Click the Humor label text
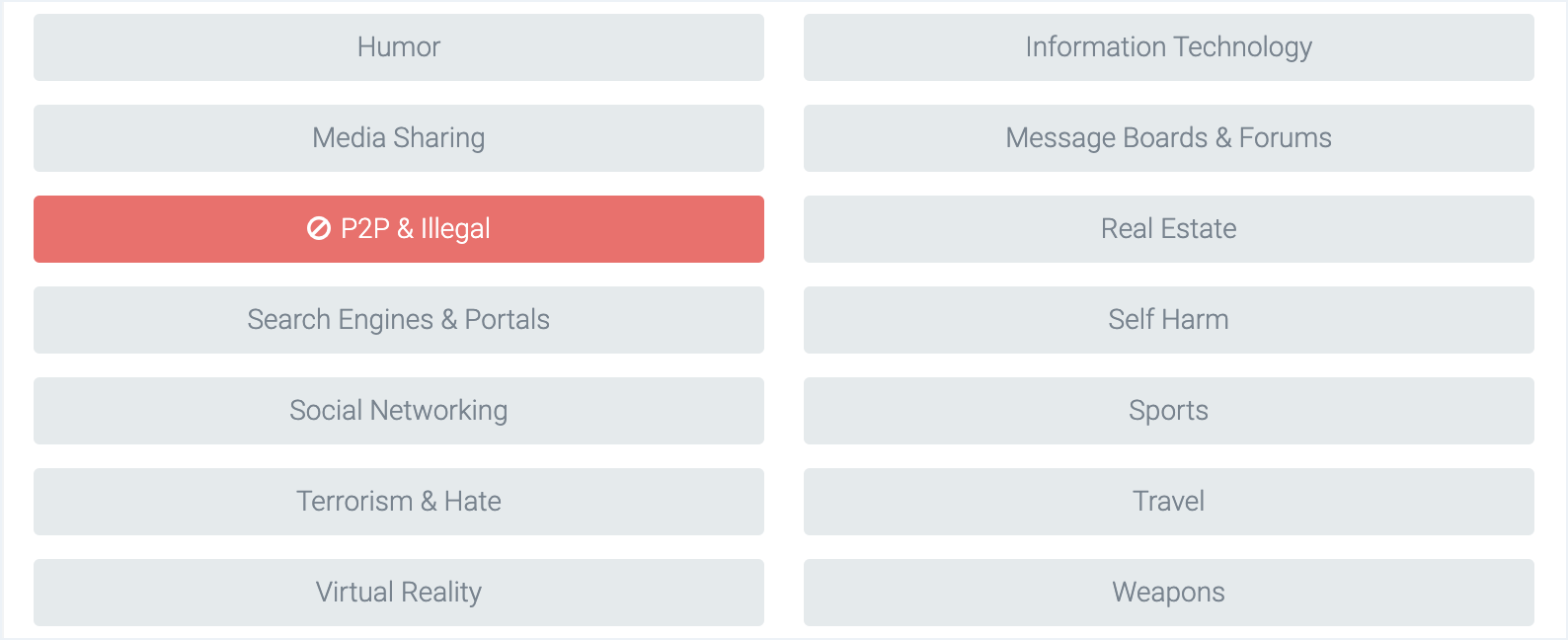Viewport: 1568px width, 640px height. (399, 47)
